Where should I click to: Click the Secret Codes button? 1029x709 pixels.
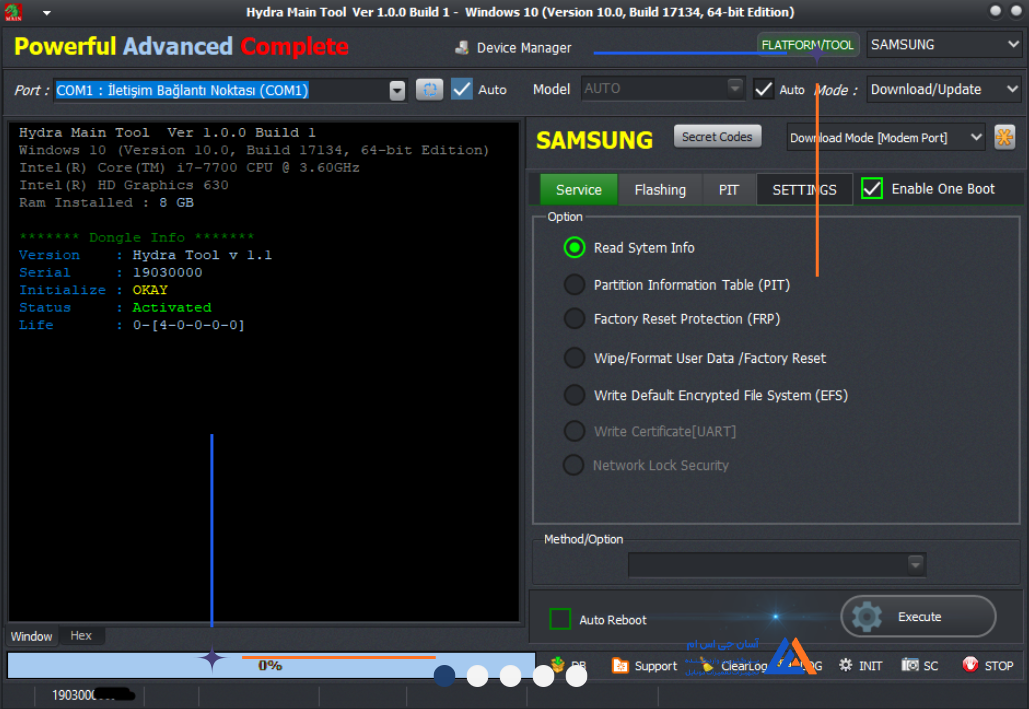(x=717, y=137)
